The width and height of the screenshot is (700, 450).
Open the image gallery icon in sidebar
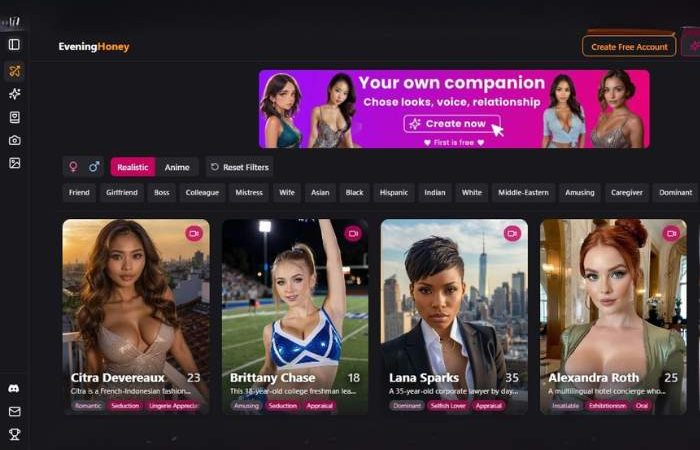[x=14, y=163]
